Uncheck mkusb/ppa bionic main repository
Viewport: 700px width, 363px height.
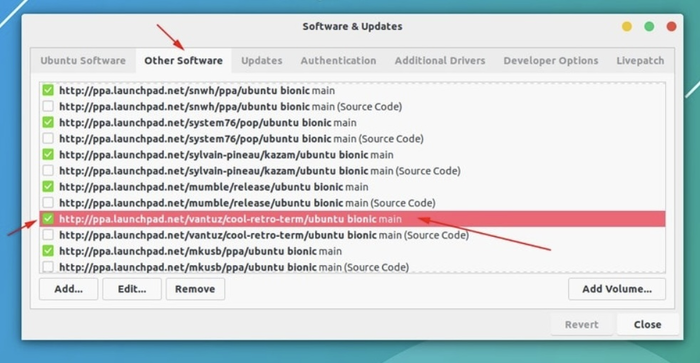coord(48,251)
